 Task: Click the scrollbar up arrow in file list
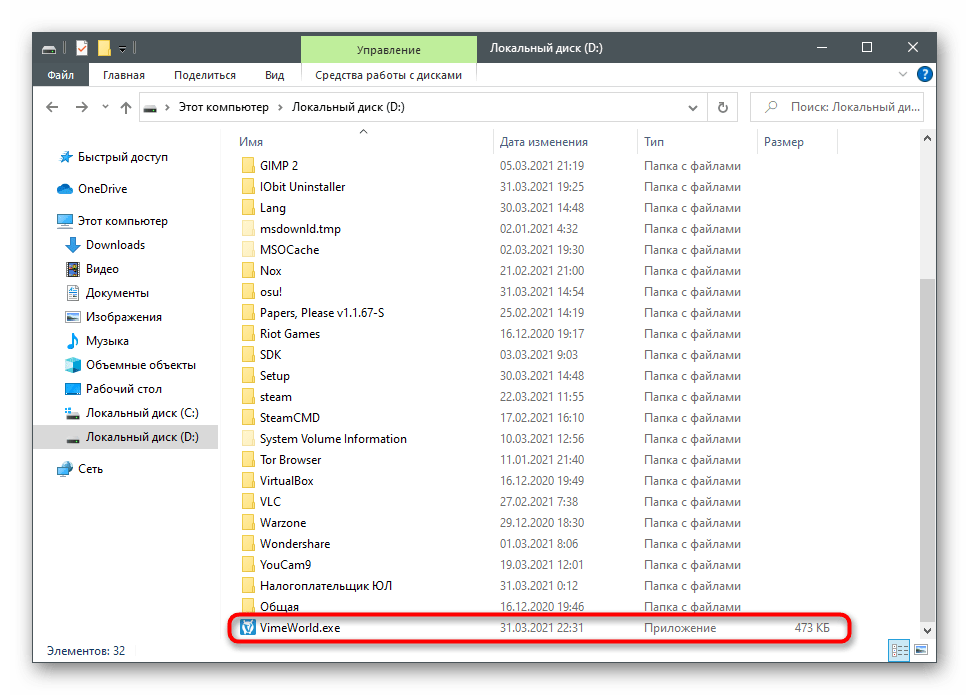927,139
